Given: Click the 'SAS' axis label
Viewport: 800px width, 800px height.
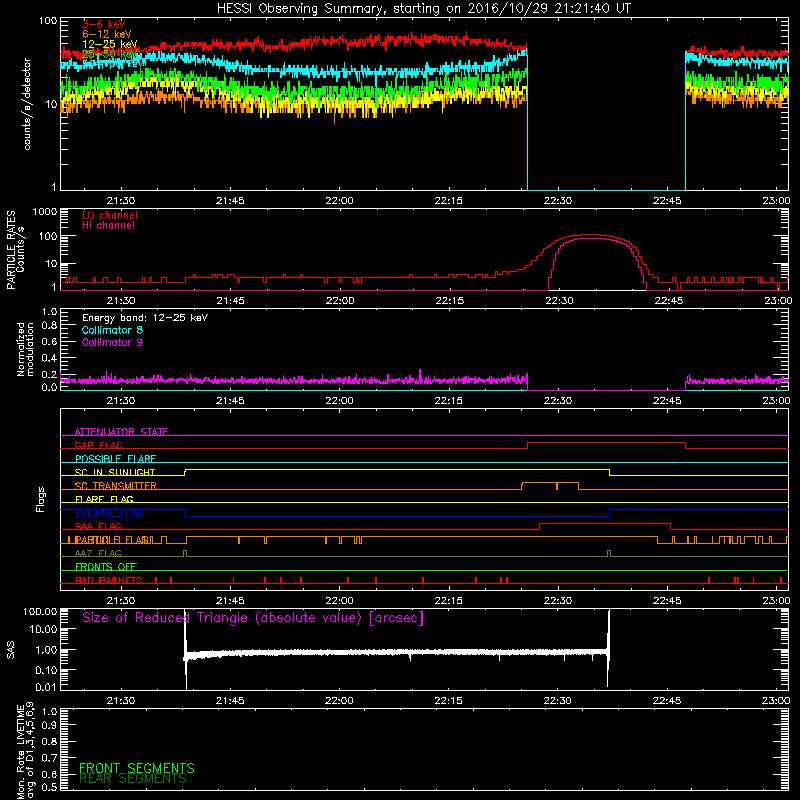Looking at the screenshot, I should click(11, 649).
